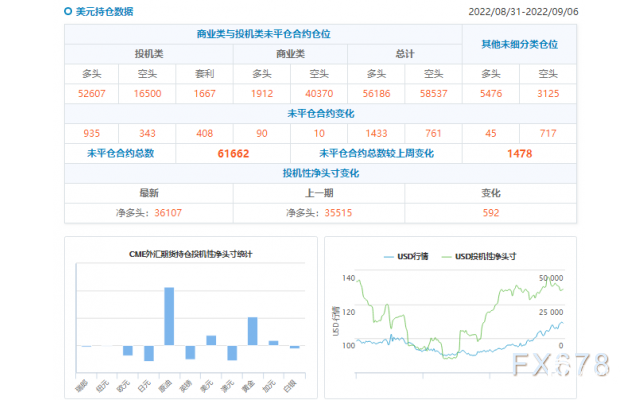
Task: Expand the 投机性净头寸变化 section header
Action: pos(320,173)
